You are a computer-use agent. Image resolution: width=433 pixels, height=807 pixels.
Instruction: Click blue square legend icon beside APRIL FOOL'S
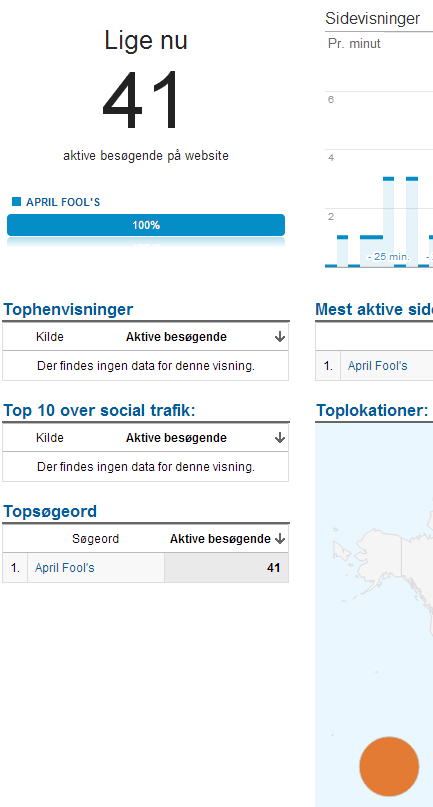(x=16, y=201)
